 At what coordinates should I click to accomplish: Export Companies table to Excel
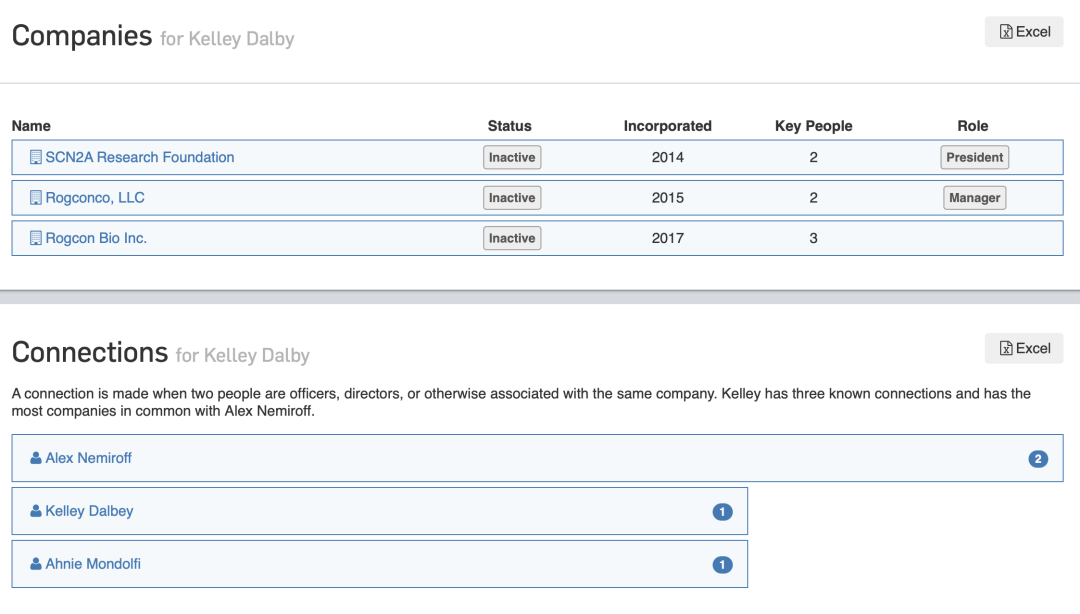[x=1024, y=32]
